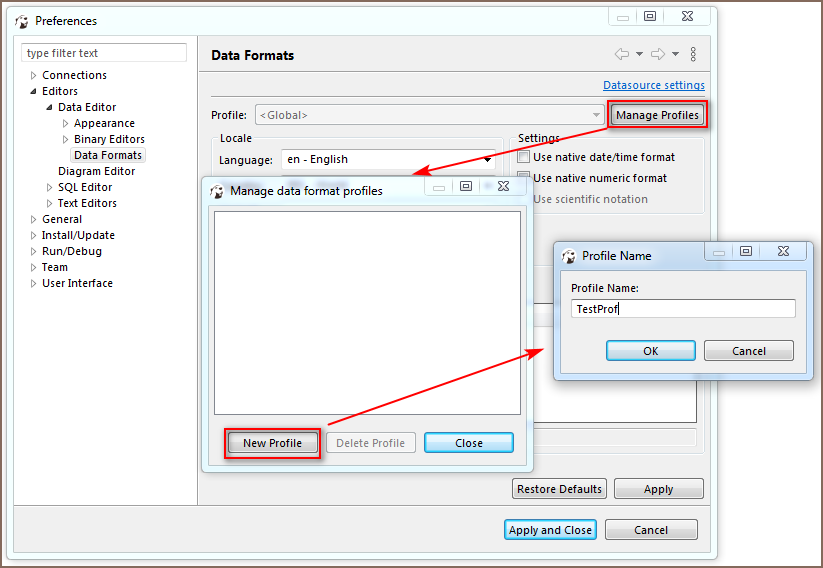Open the Datasource settings link
Viewport: 823px width, 568px height.
coord(653,86)
